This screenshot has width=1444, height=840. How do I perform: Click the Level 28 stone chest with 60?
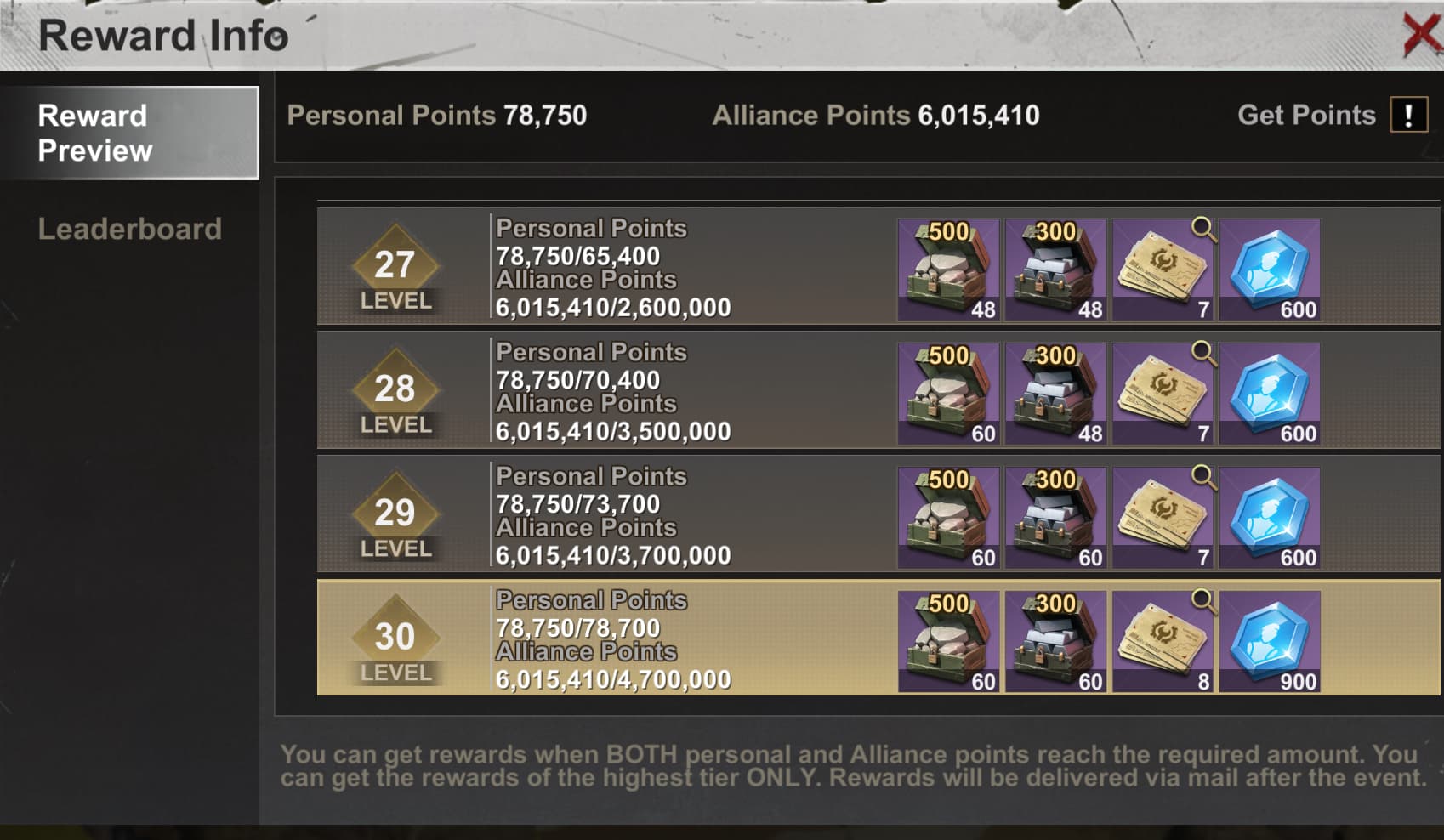948,394
